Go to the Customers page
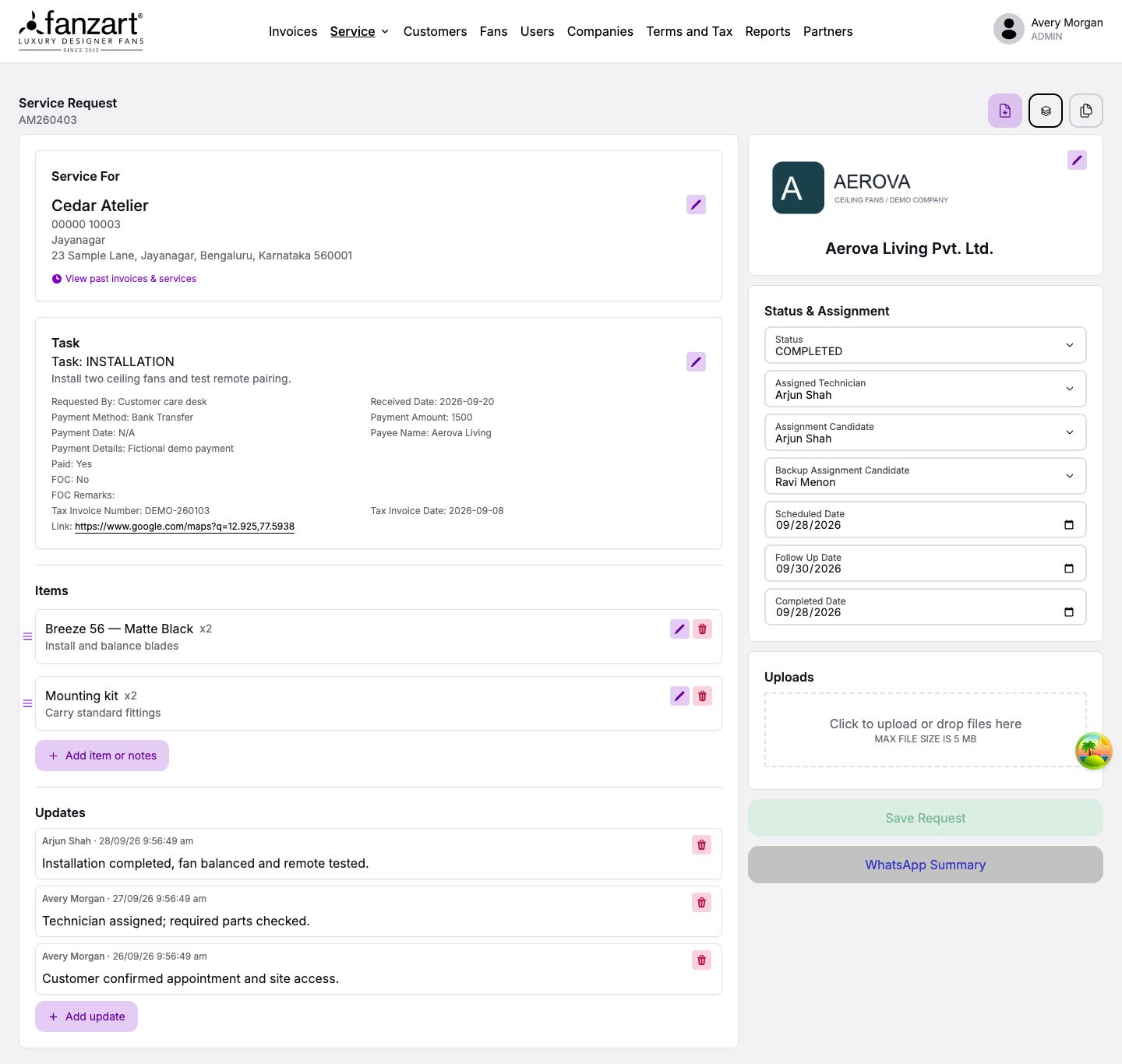 coord(435,31)
